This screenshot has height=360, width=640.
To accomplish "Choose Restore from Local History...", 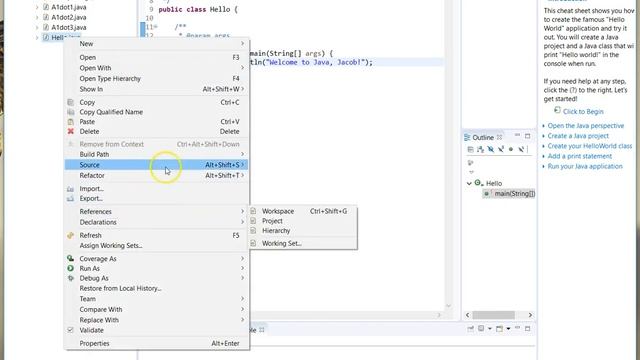I will coord(157,288).
